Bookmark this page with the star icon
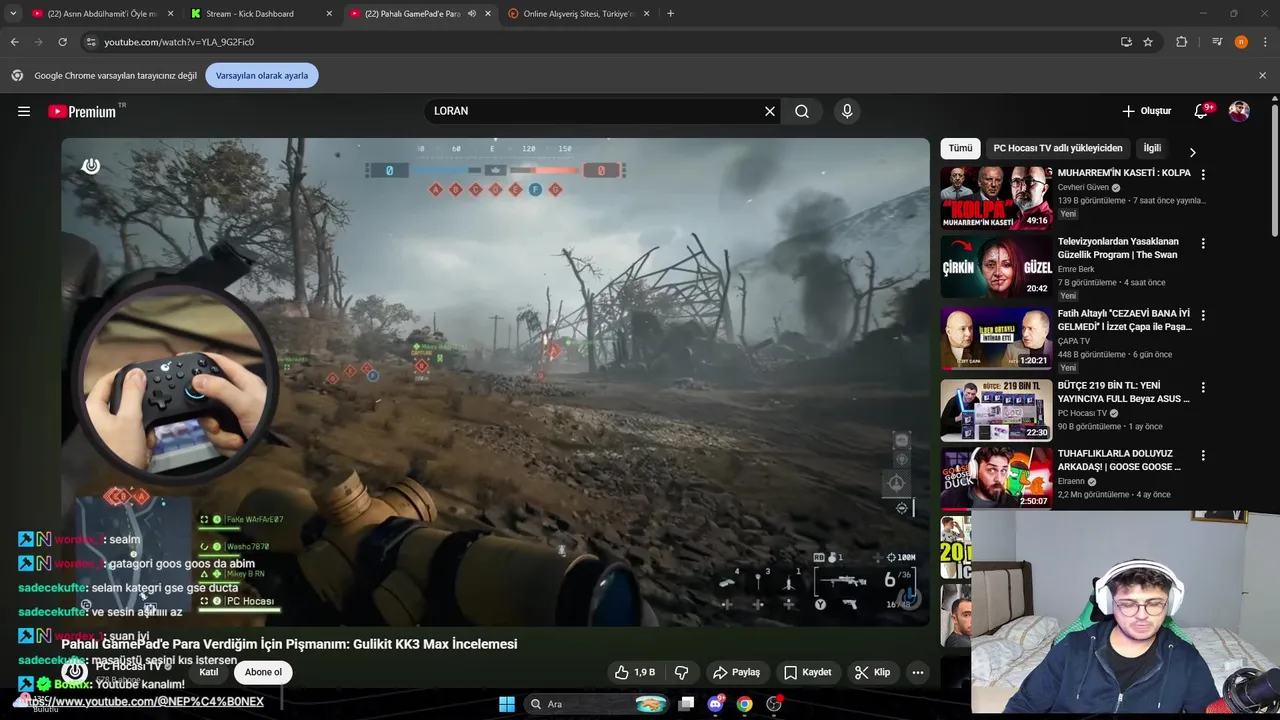1280x720 pixels. coord(1148,42)
